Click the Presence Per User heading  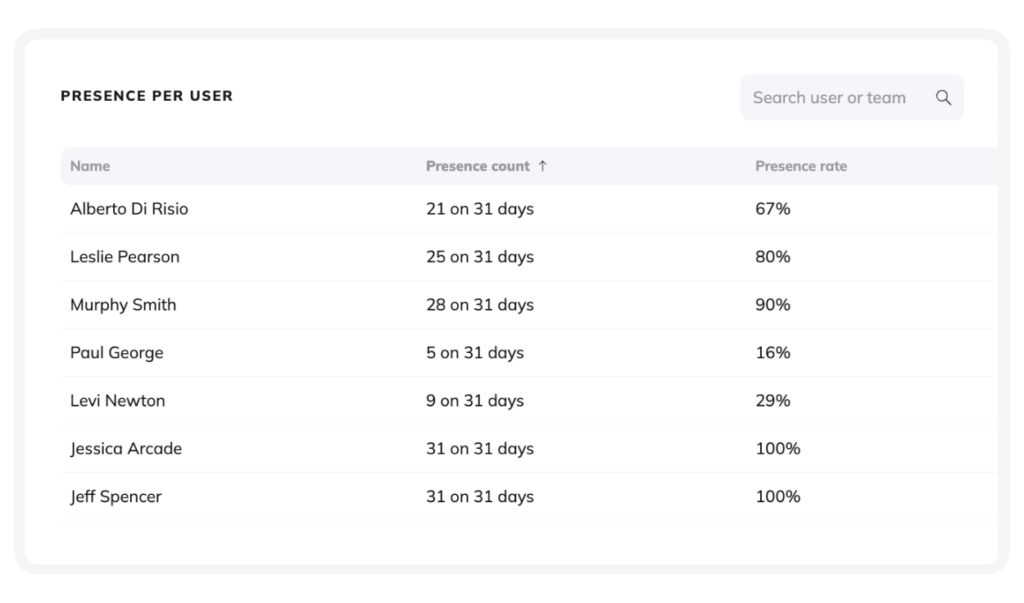click(147, 97)
